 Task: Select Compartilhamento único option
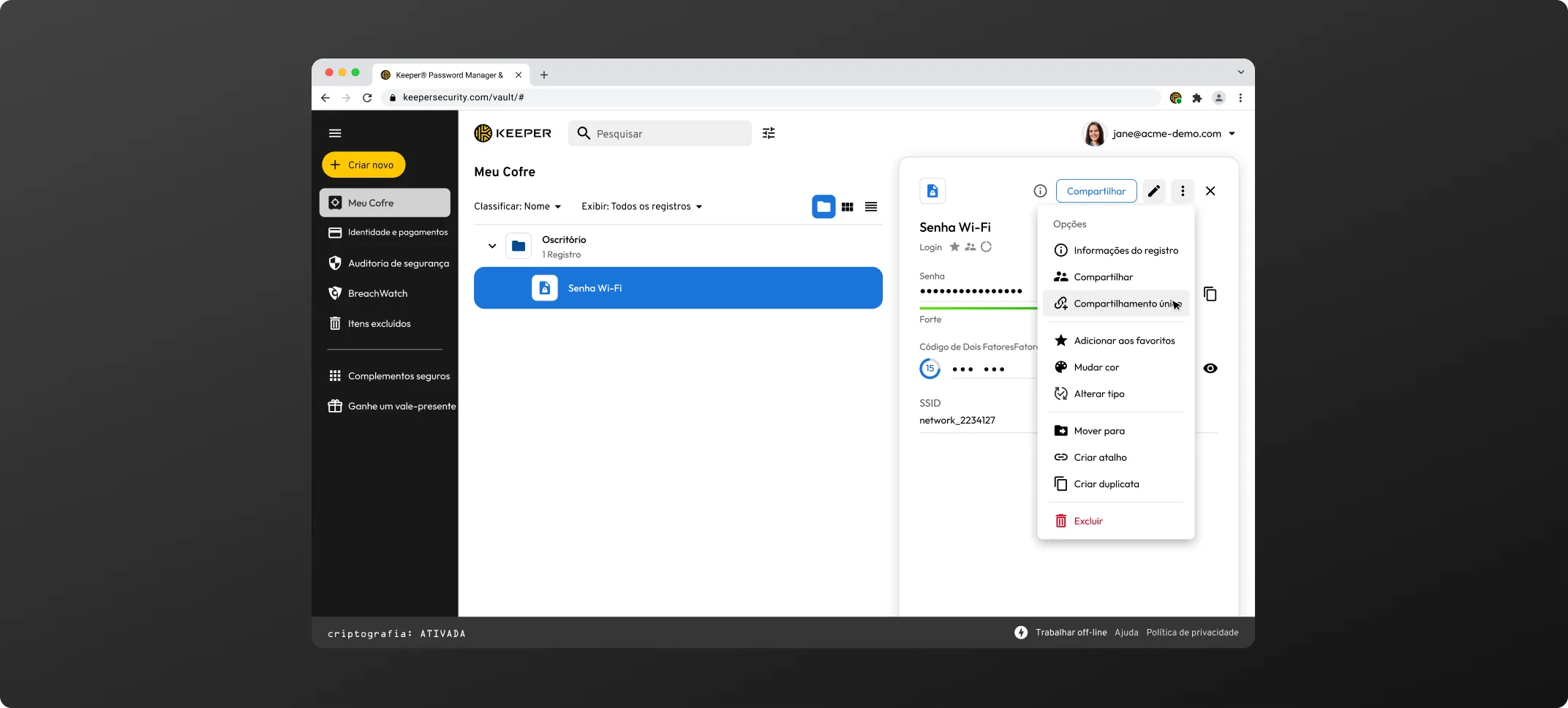1116,304
